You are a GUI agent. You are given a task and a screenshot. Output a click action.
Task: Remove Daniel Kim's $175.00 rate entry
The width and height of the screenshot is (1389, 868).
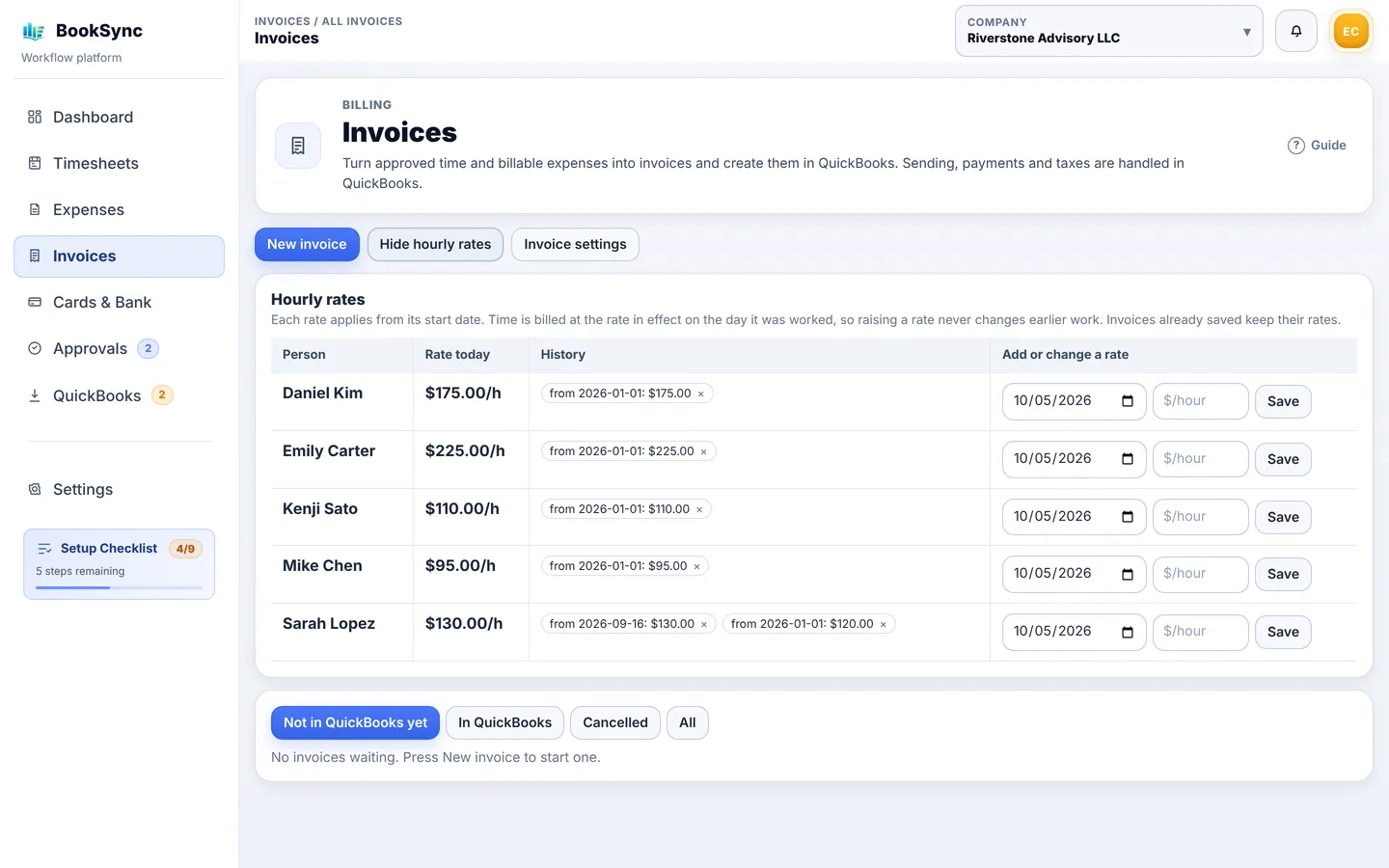pos(701,394)
